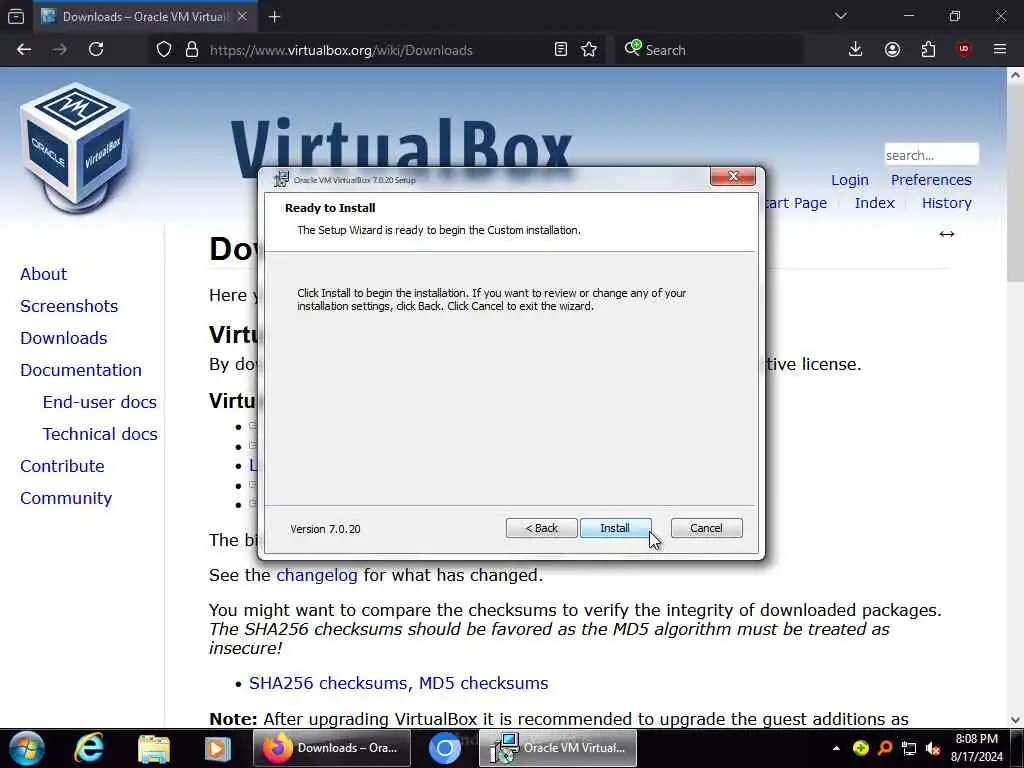Open the changelog link

(317, 575)
